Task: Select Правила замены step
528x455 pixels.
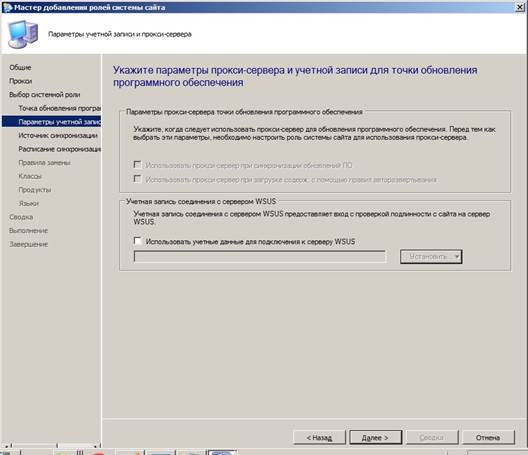Action: click(x=44, y=163)
